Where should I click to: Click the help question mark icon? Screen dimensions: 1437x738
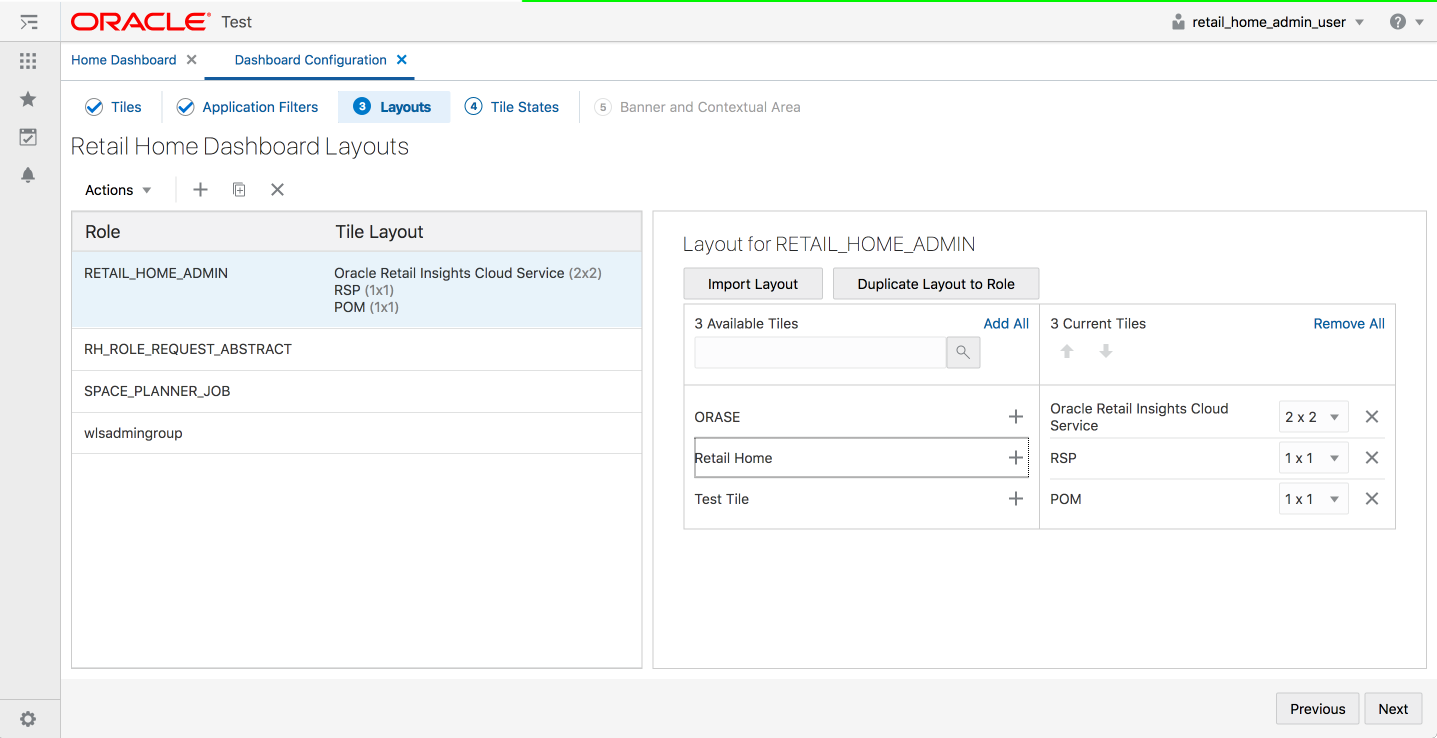pyautogui.click(x=1398, y=22)
